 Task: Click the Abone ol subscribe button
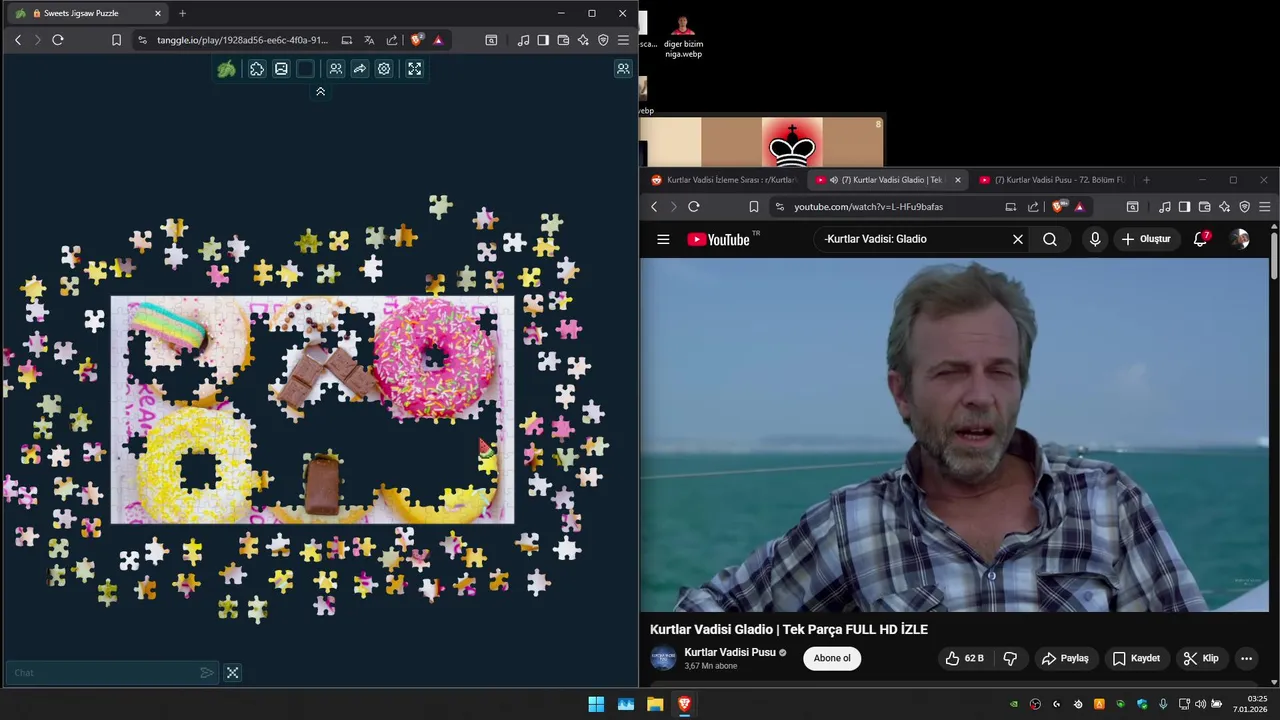[832, 658]
